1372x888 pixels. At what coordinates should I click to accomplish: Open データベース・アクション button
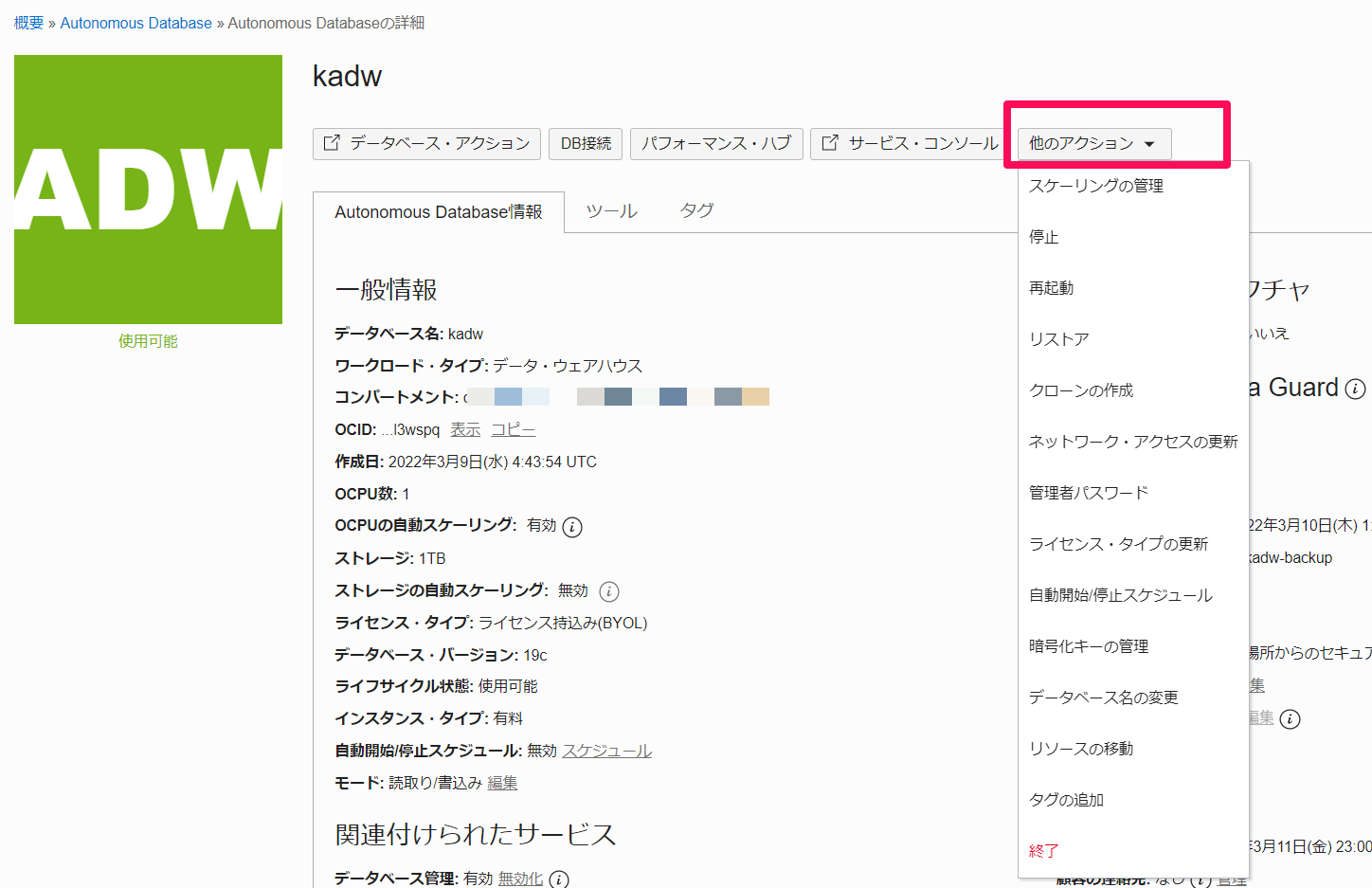tap(426, 143)
